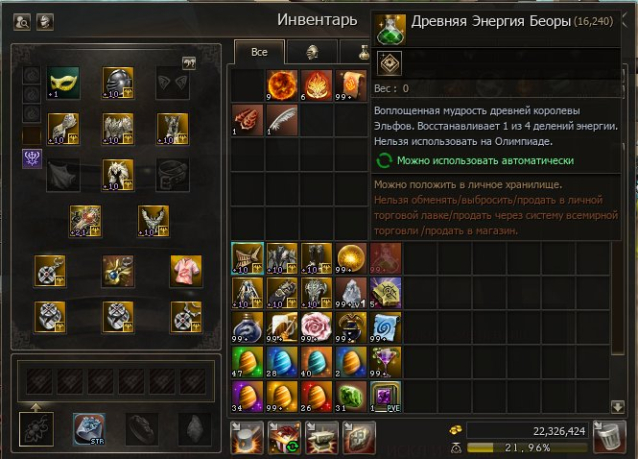This screenshot has height=459, width=638.
Task: Expand inventory with the down arrow button
Action: [x=618, y=407]
